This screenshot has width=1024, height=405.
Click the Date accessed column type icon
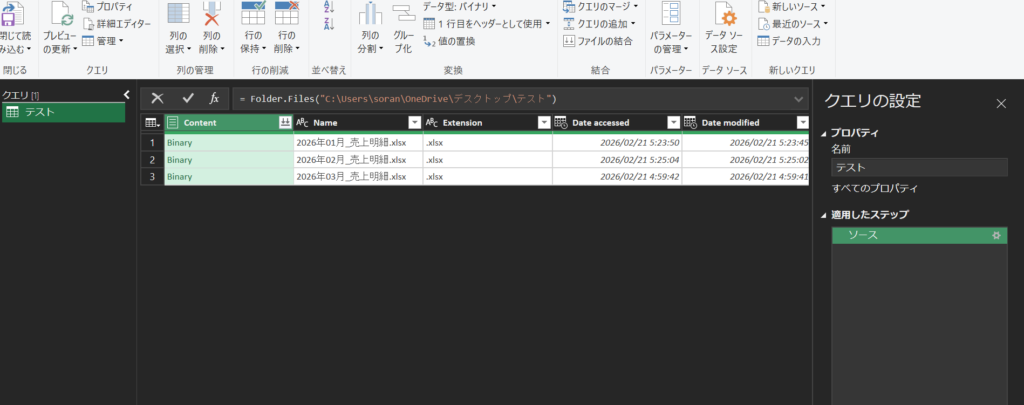[x=561, y=122]
